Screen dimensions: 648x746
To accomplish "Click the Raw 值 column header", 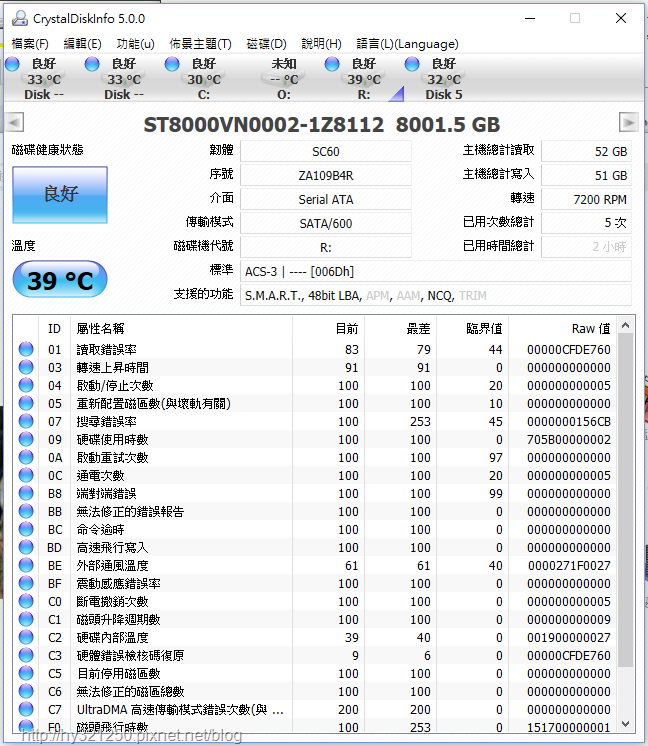I will click(x=563, y=329).
